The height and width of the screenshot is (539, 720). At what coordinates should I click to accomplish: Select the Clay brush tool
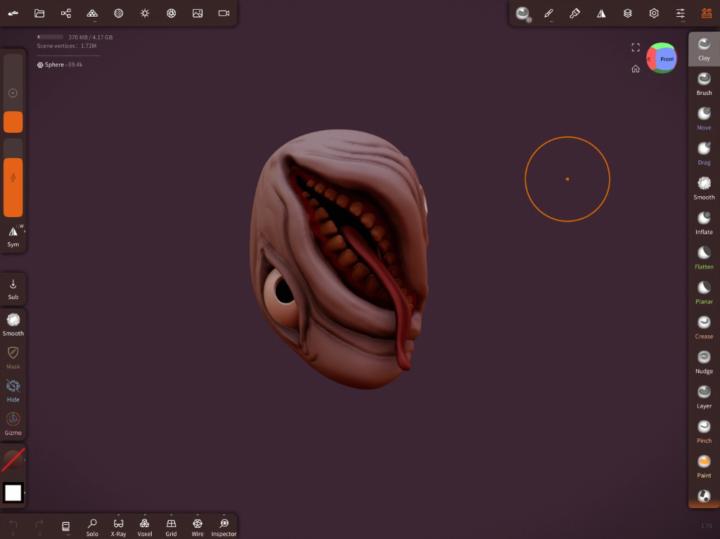[x=704, y=48]
